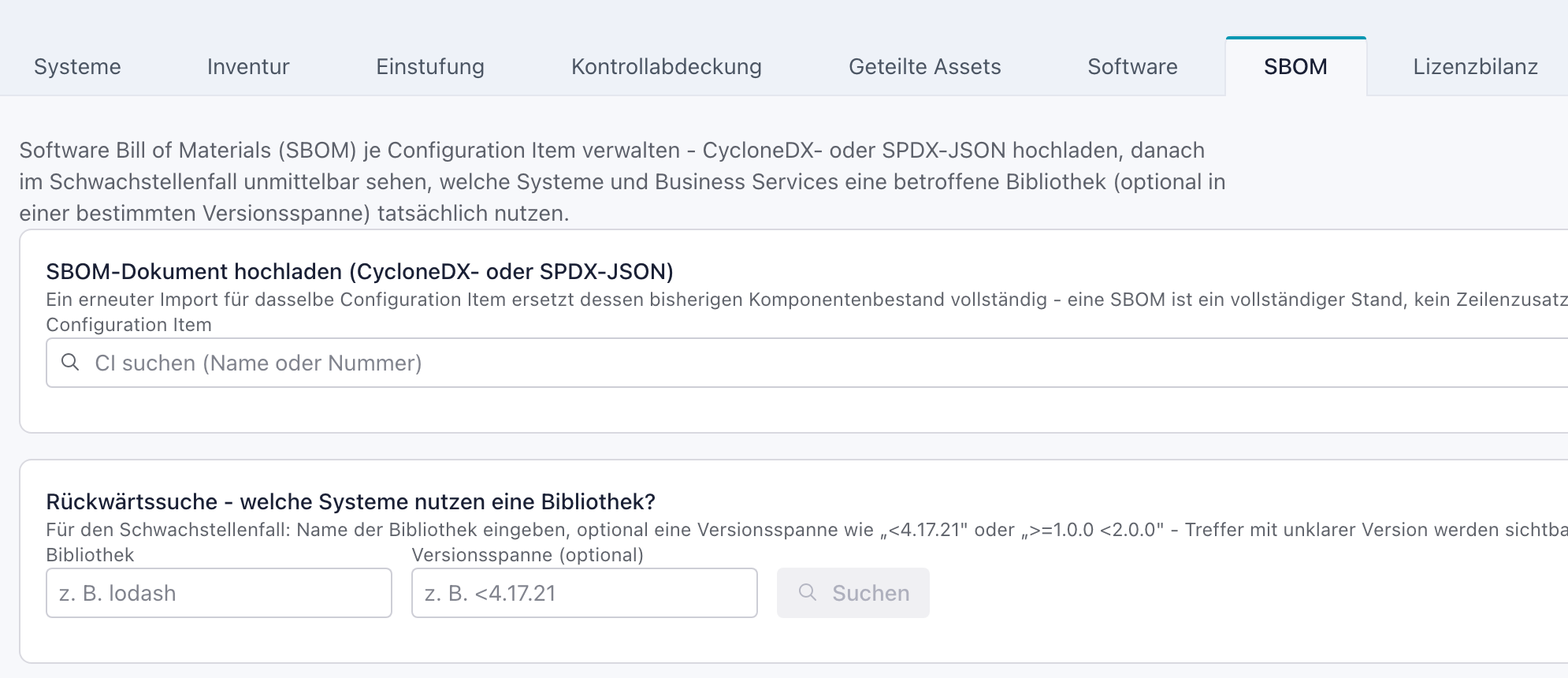Click the 'Rückwärtssuche' section heading
1568x678 pixels.
[x=351, y=501]
